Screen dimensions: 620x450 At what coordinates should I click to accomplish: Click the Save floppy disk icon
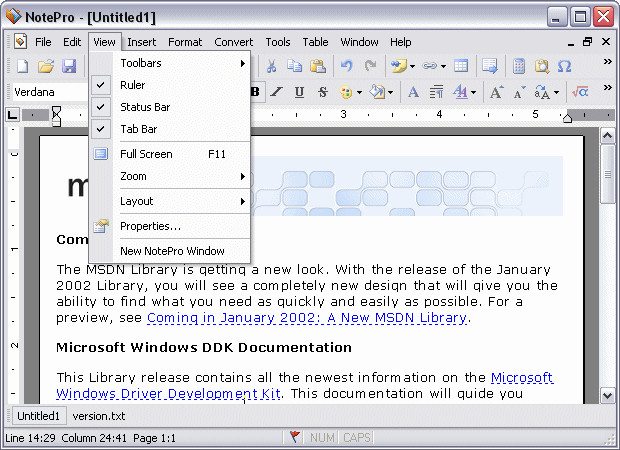tap(69, 66)
